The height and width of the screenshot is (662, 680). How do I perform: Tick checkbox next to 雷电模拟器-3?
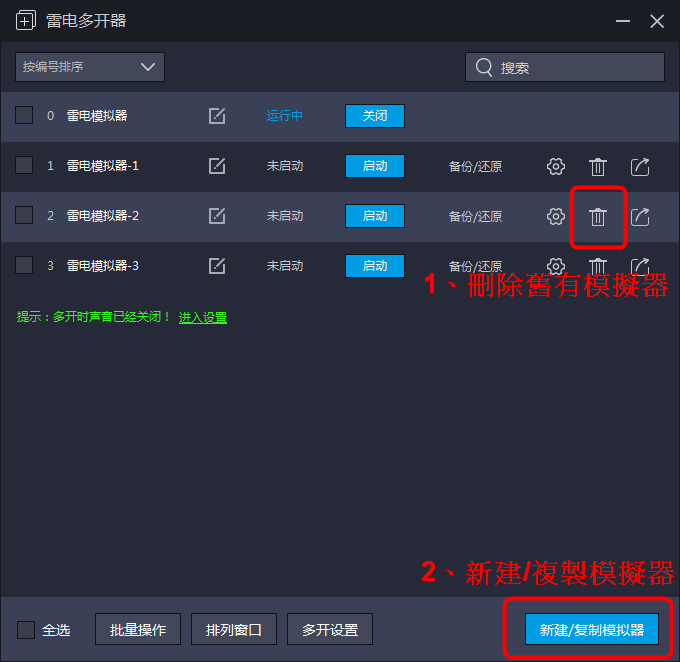(24, 265)
